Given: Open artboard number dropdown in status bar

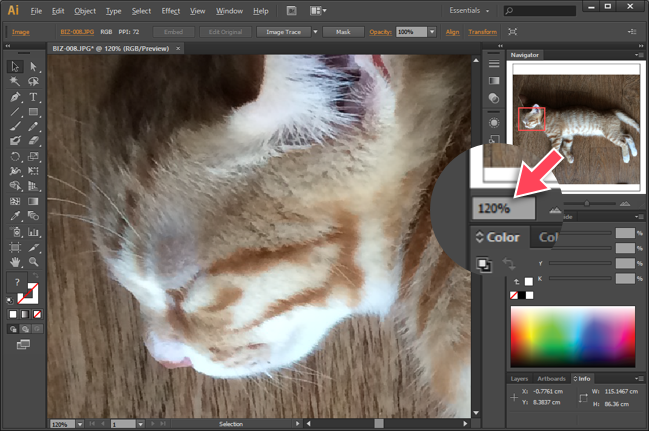Looking at the screenshot, I should [141, 424].
